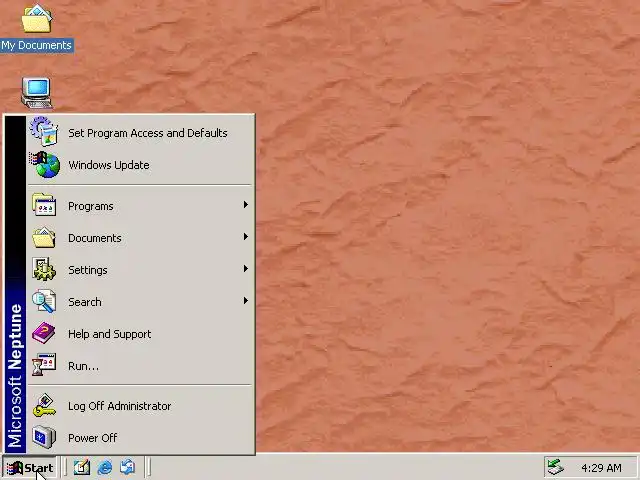This screenshot has width=640, height=480.
Task: Click the network tray icon
Action: point(556,467)
